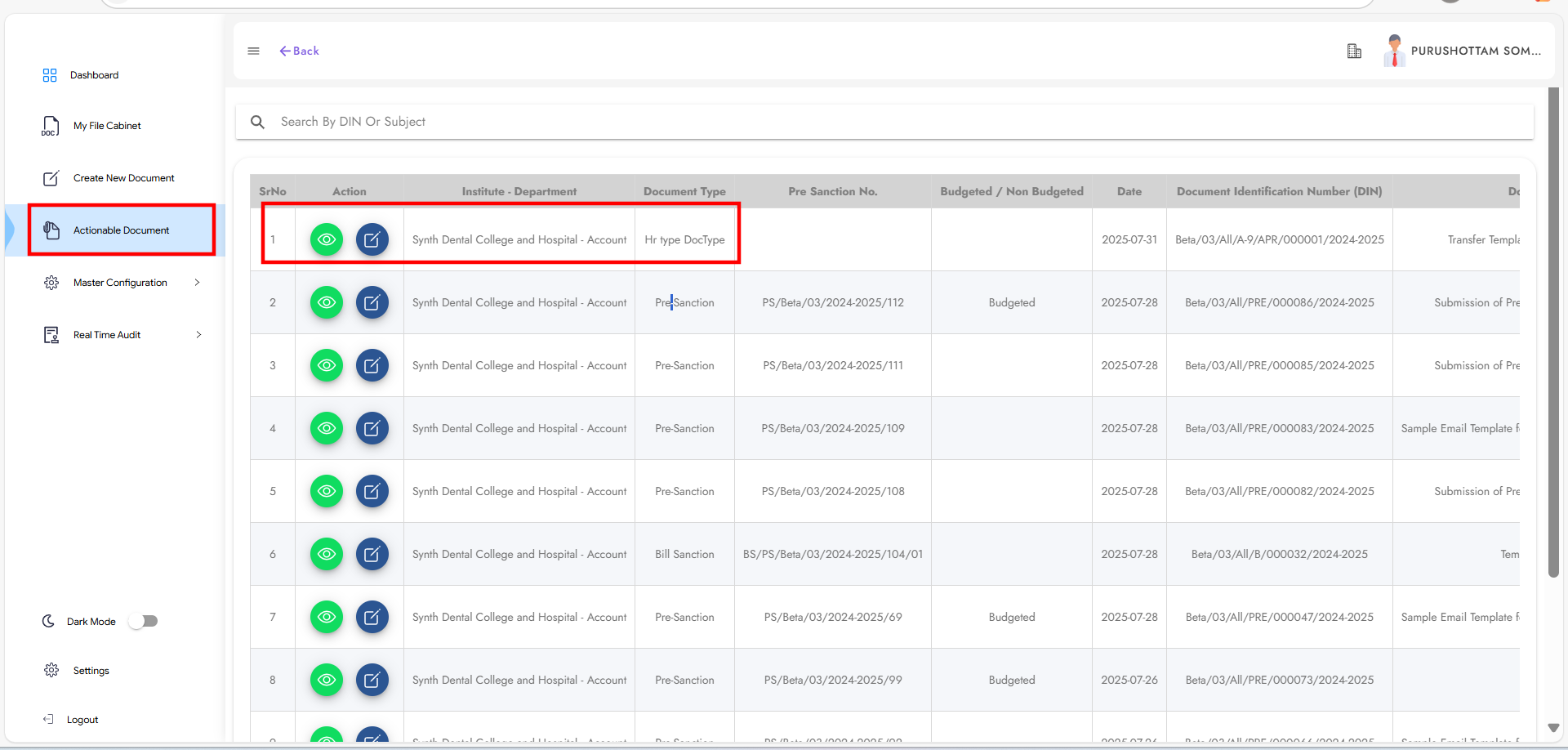Click Logout in the sidebar
This screenshot has width=1568, height=750.
pos(81,719)
